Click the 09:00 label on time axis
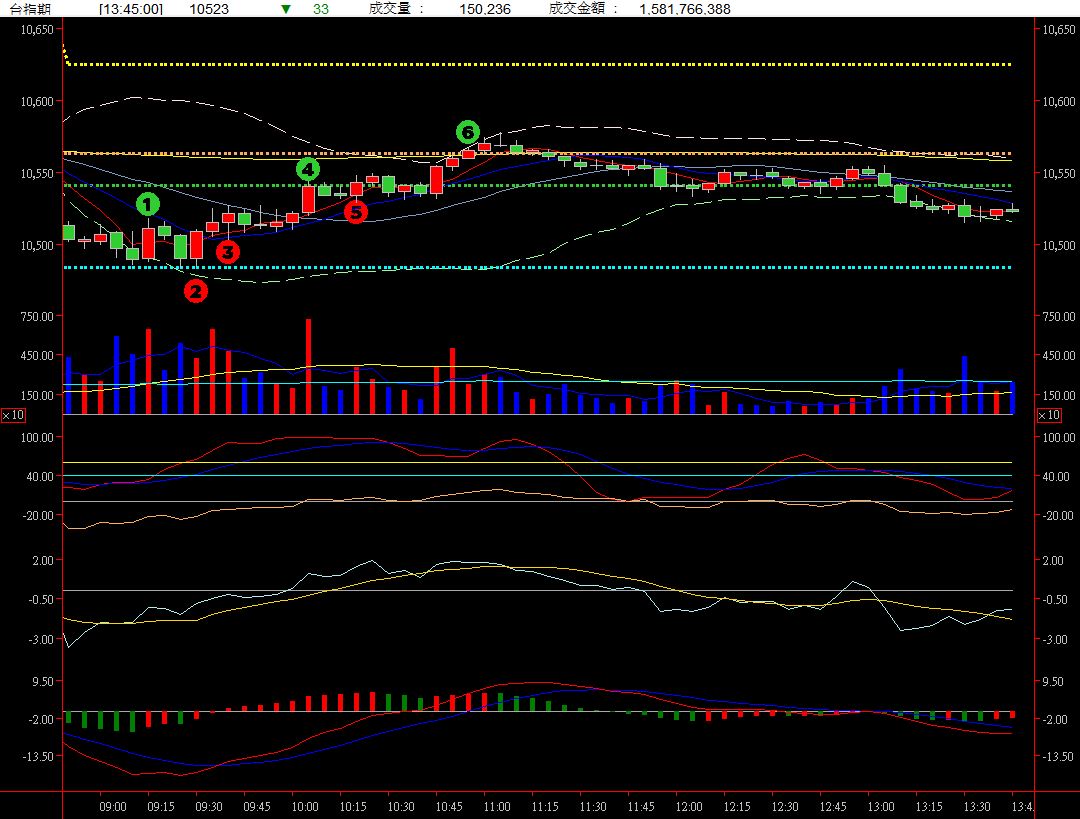The width and height of the screenshot is (1080, 819). (x=113, y=806)
